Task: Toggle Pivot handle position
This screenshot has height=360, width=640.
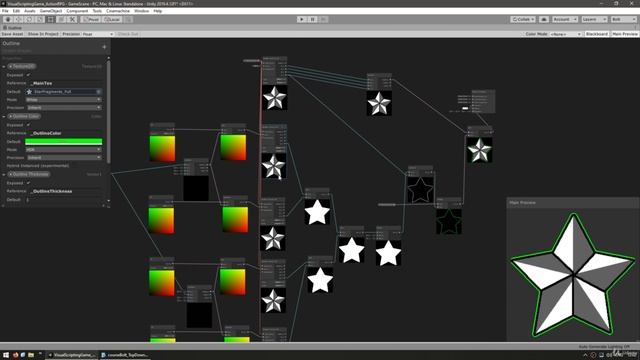Action: coord(91,19)
